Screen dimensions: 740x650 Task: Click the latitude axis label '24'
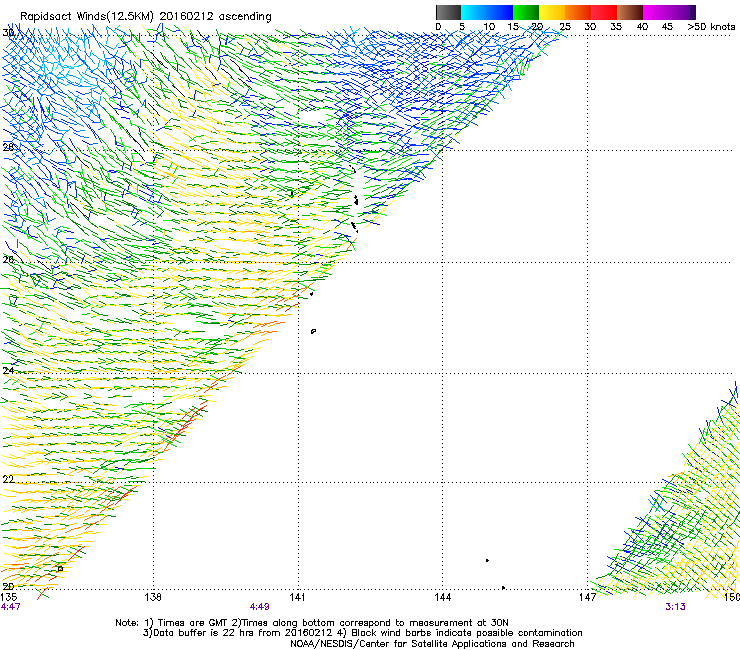click(8, 371)
